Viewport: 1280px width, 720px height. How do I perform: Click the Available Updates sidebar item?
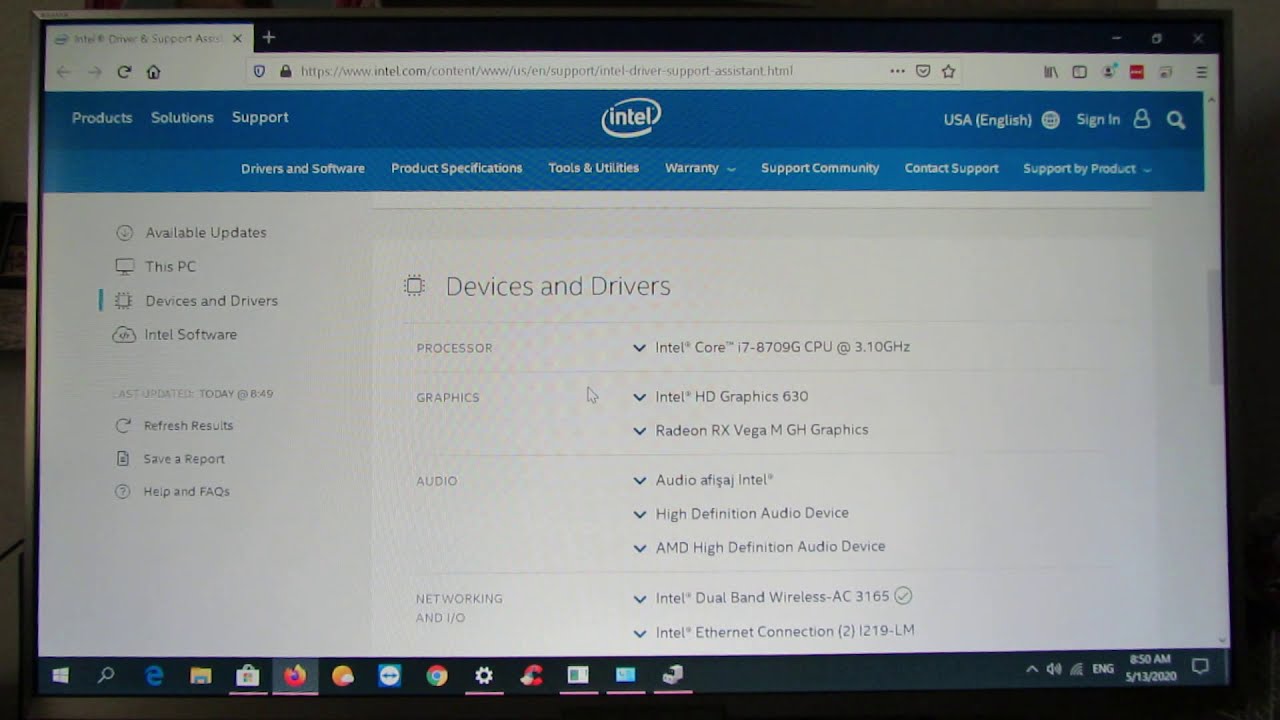(x=191, y=232)
